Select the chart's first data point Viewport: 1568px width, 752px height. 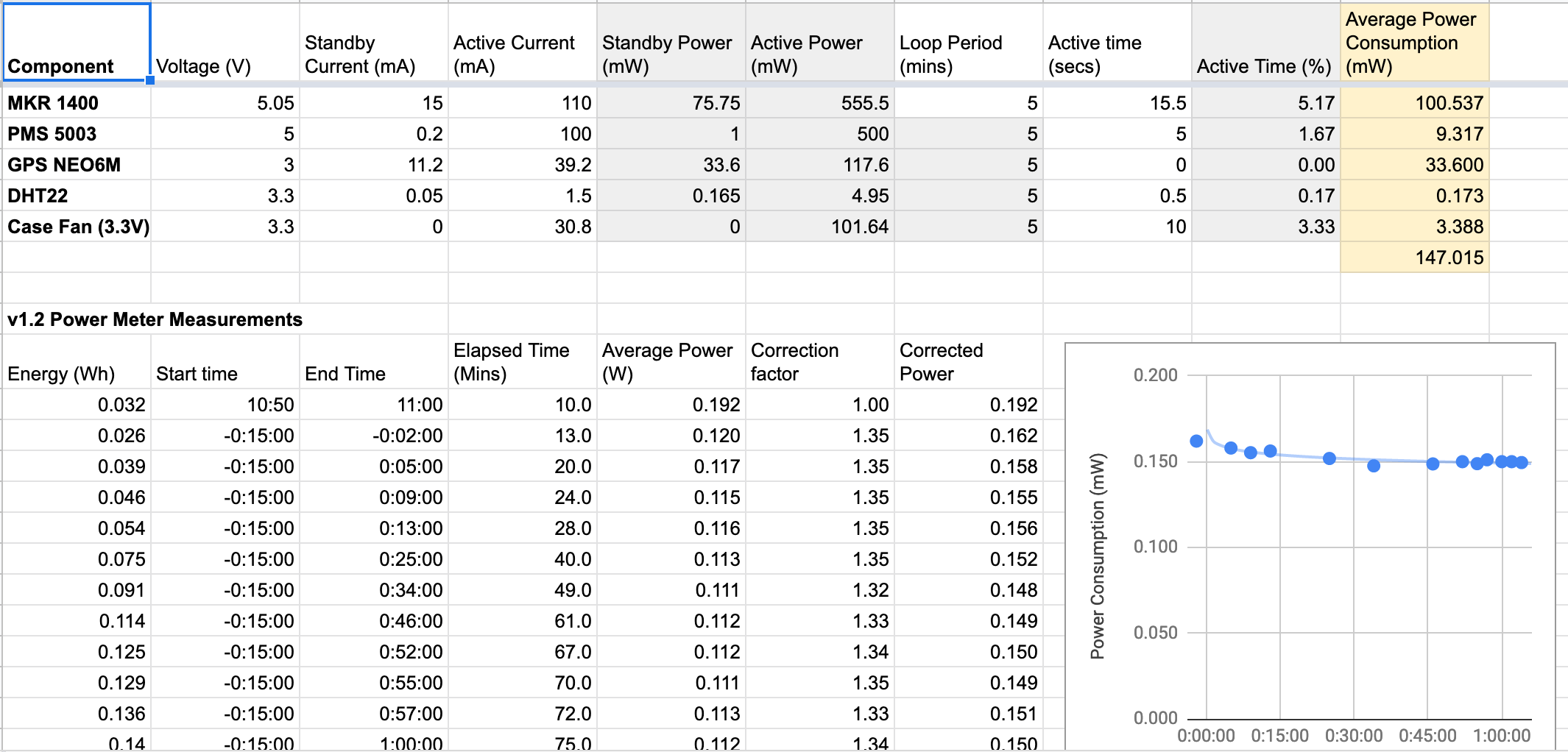point(1196,441)
